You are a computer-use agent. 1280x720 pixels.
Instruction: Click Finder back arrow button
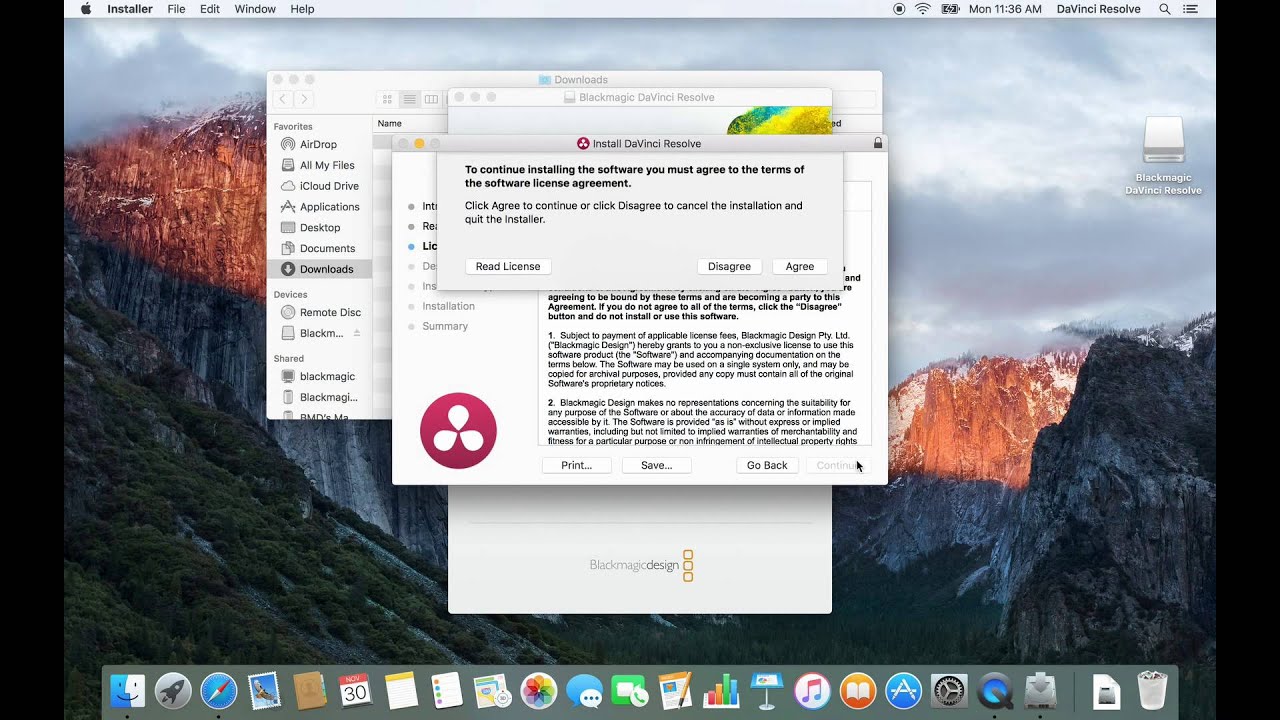[x=282, y=99]
